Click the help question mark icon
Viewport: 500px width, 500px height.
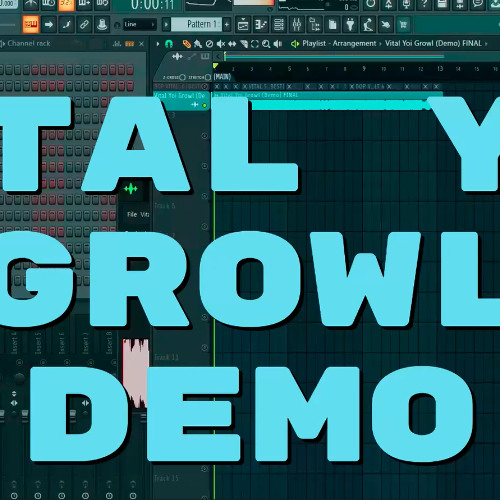(x=424, y=4)
